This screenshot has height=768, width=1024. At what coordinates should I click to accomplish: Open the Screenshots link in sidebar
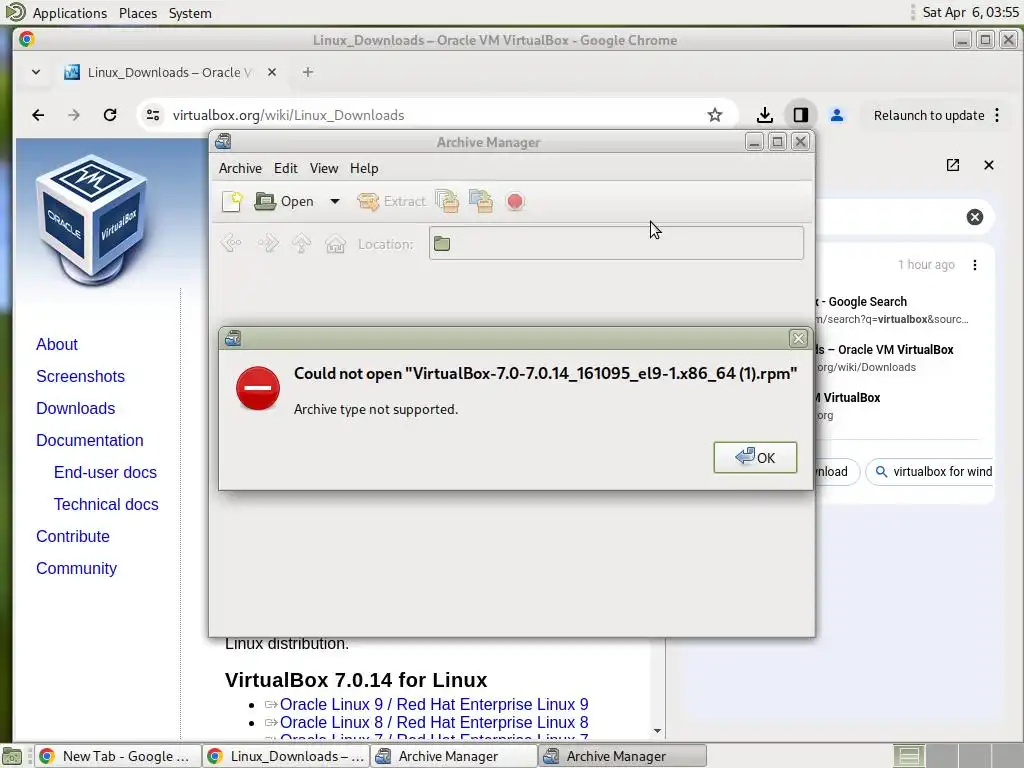point(80,376)
